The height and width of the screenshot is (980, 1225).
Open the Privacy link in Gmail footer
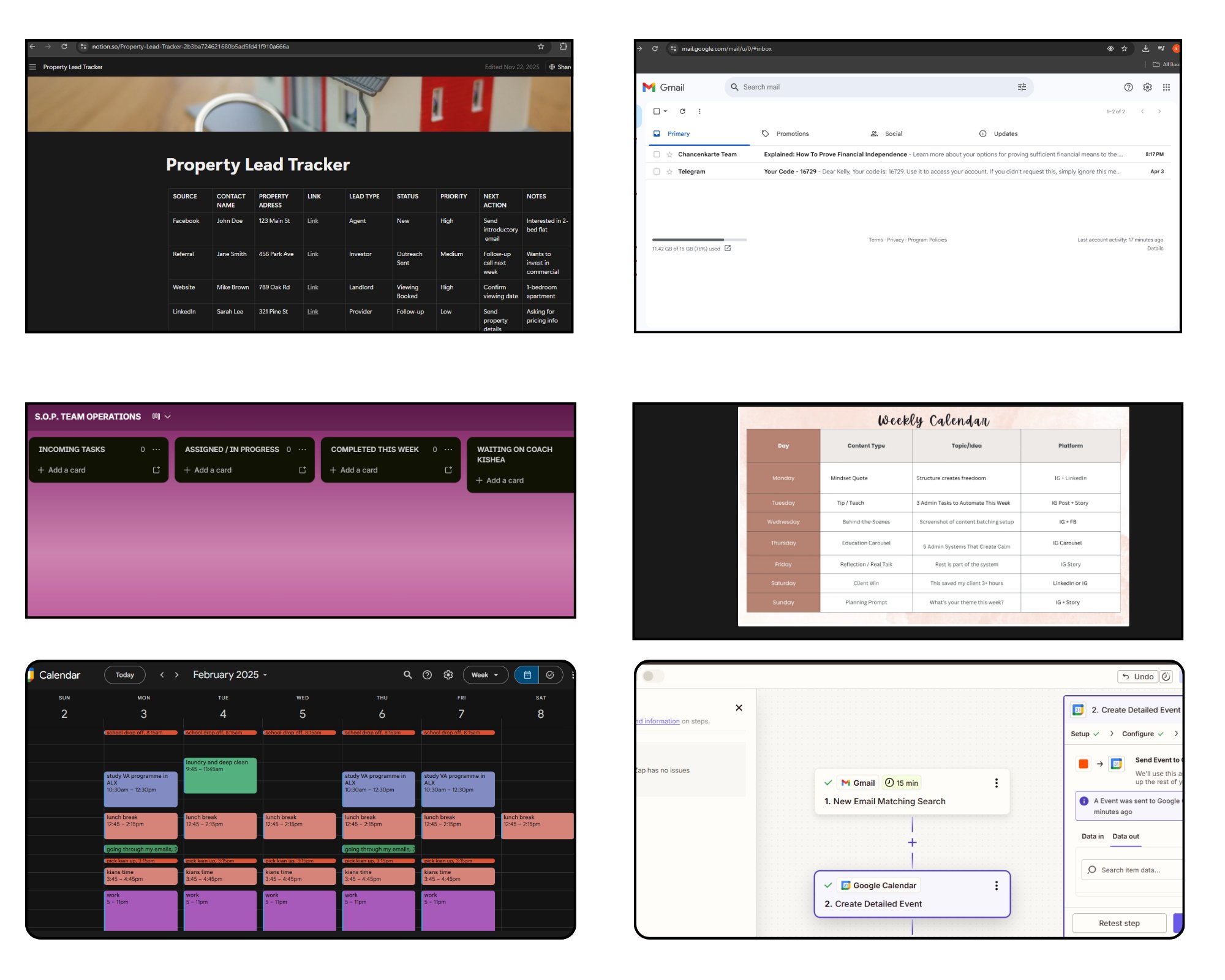tap(895, 240)
